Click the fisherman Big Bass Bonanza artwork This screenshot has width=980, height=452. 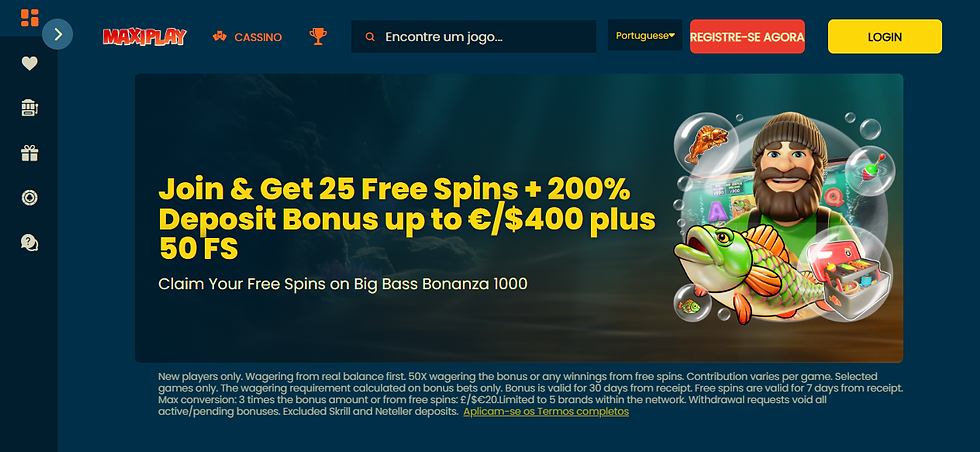[x=784, y=218]
